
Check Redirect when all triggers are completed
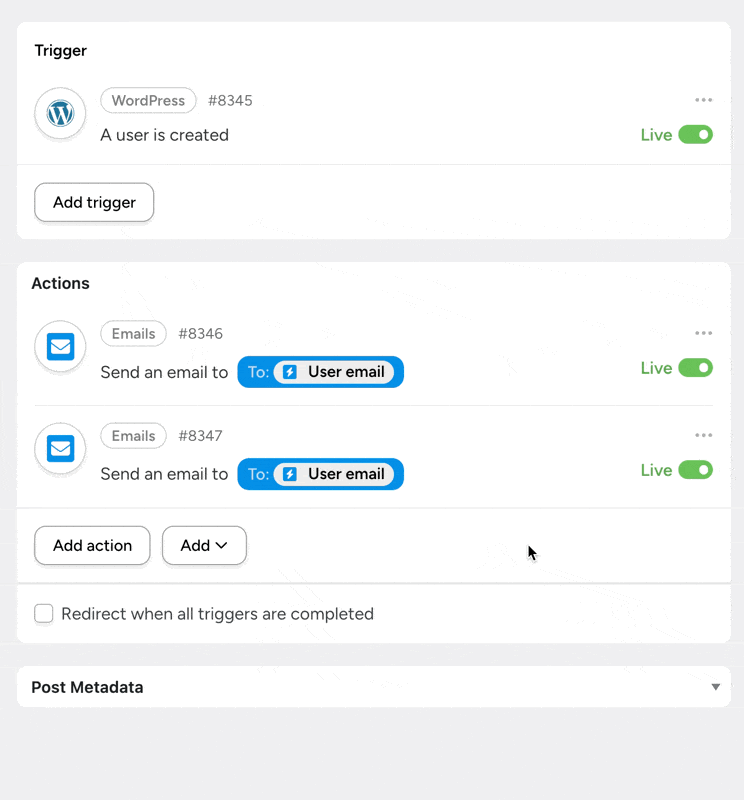(44, 614)
